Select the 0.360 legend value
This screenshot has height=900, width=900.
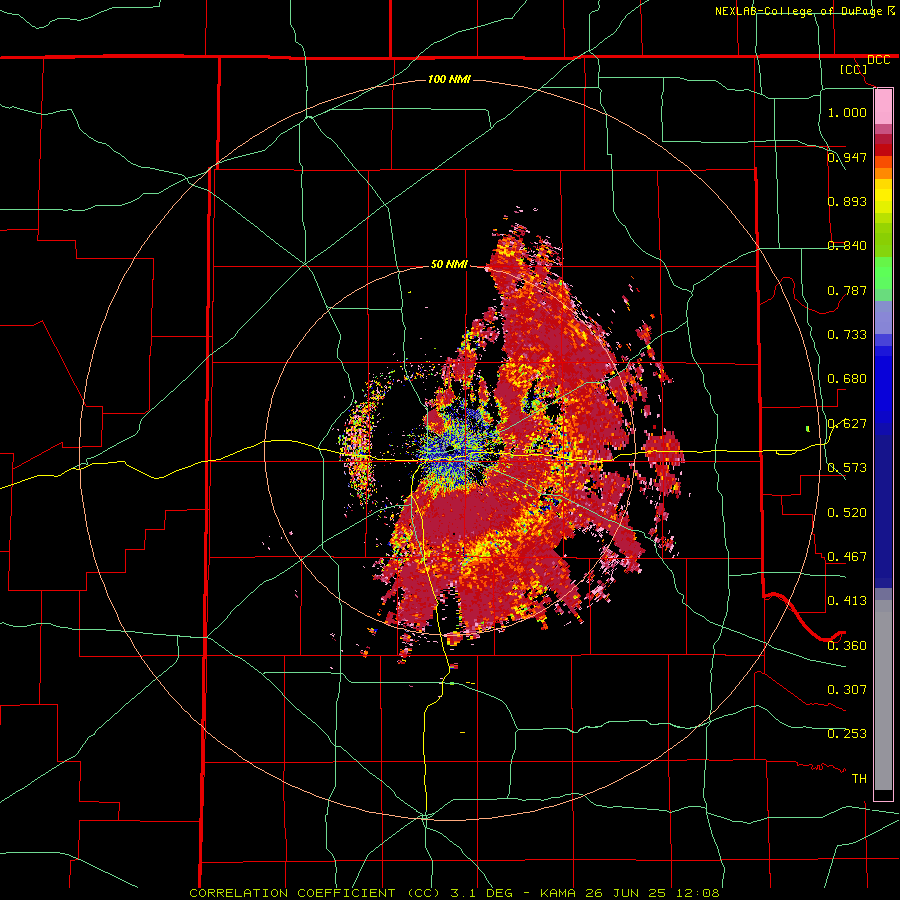(x=847, y=645)
